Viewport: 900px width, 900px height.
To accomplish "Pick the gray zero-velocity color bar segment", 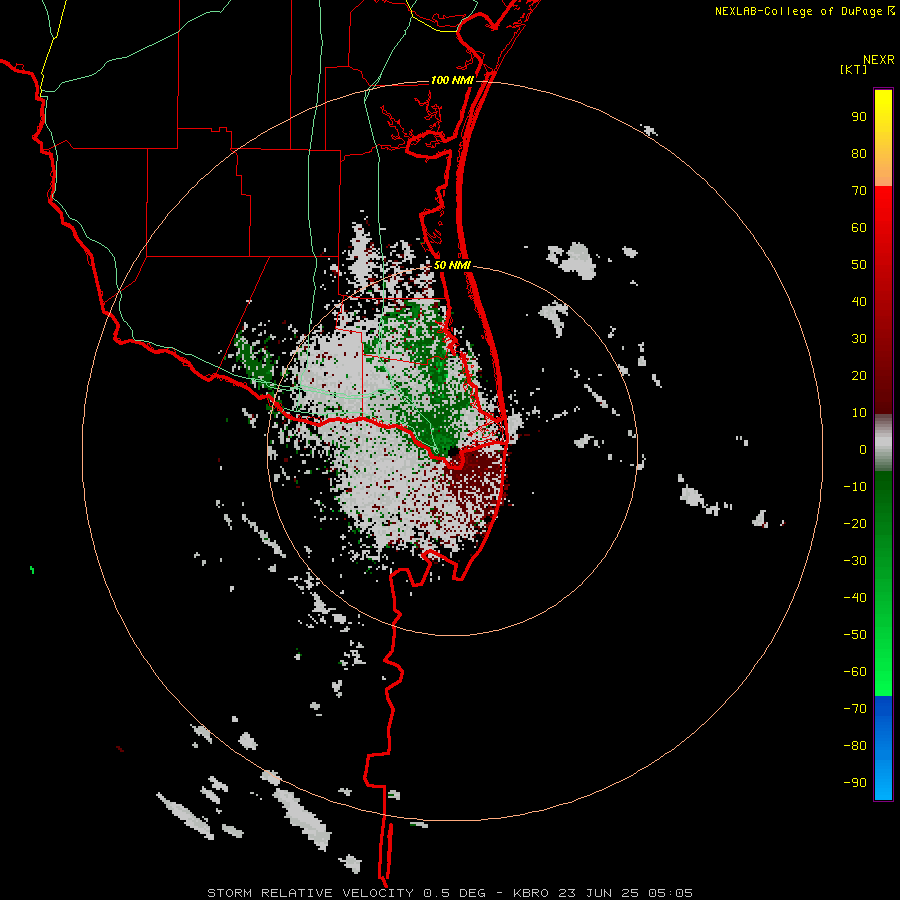I will pos(883,443).
